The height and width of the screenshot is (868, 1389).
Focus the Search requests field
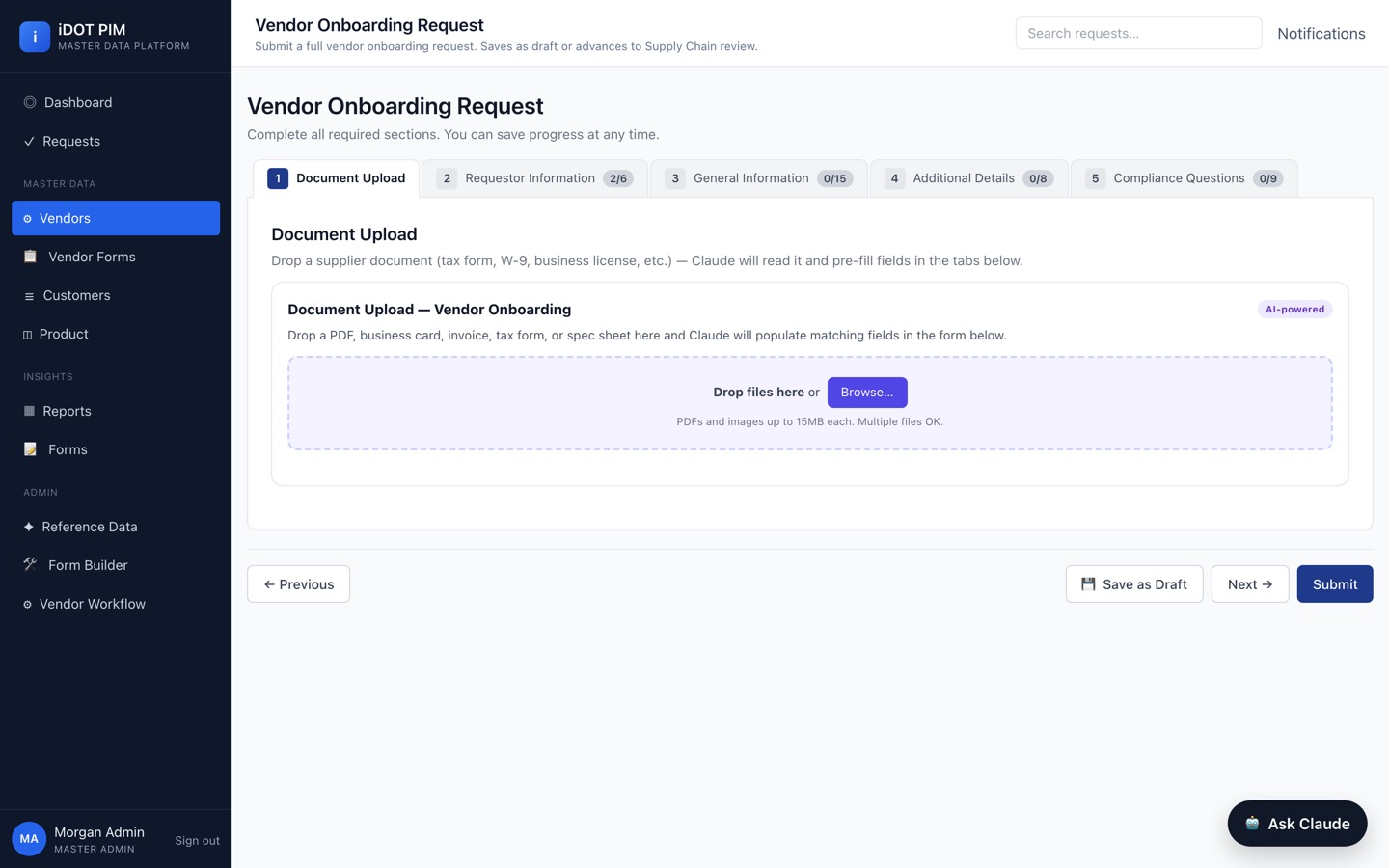(x=1138, y=33)
